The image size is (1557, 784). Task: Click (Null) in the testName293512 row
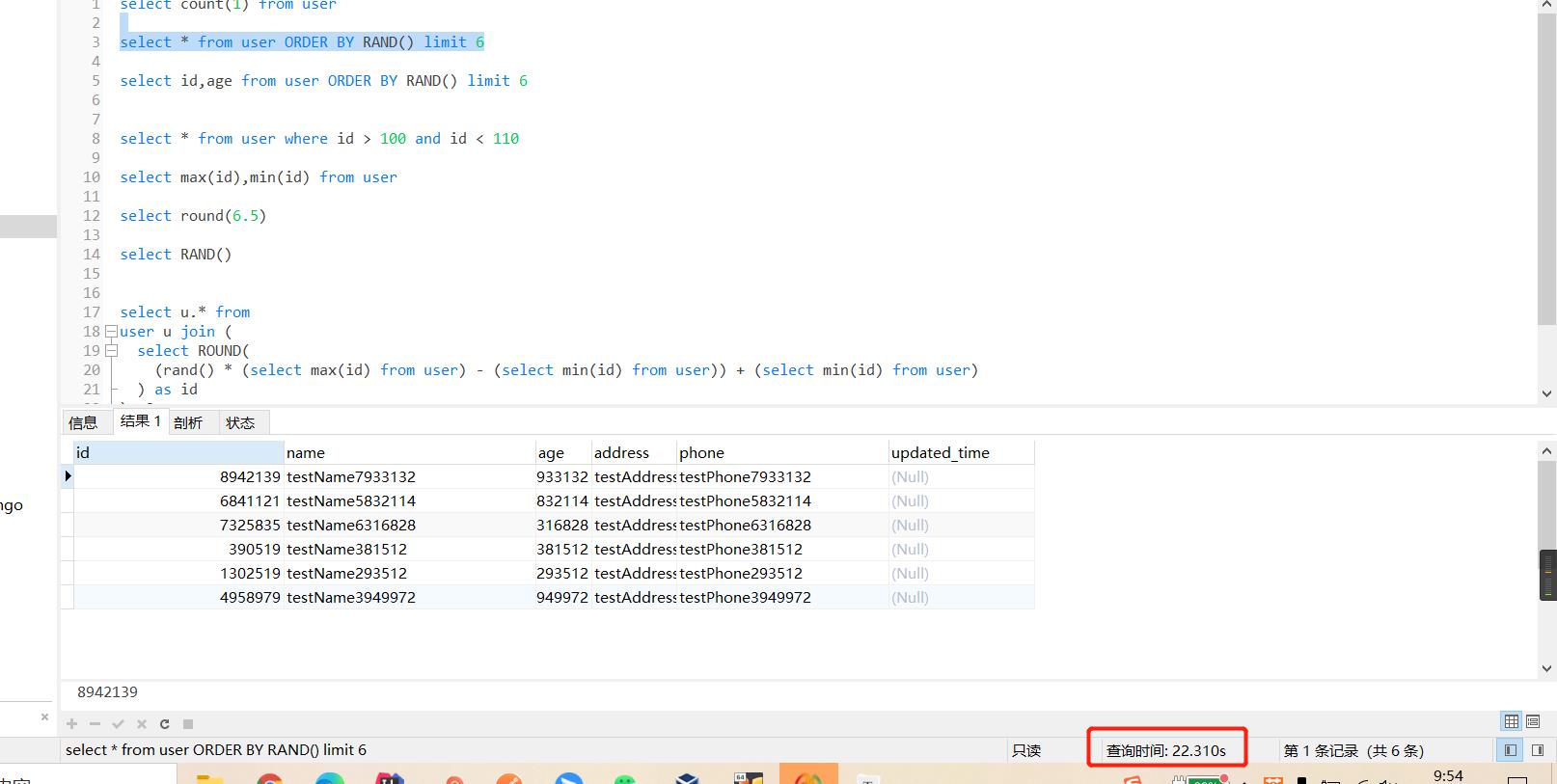pyautogui.click(x=961, y=573)
